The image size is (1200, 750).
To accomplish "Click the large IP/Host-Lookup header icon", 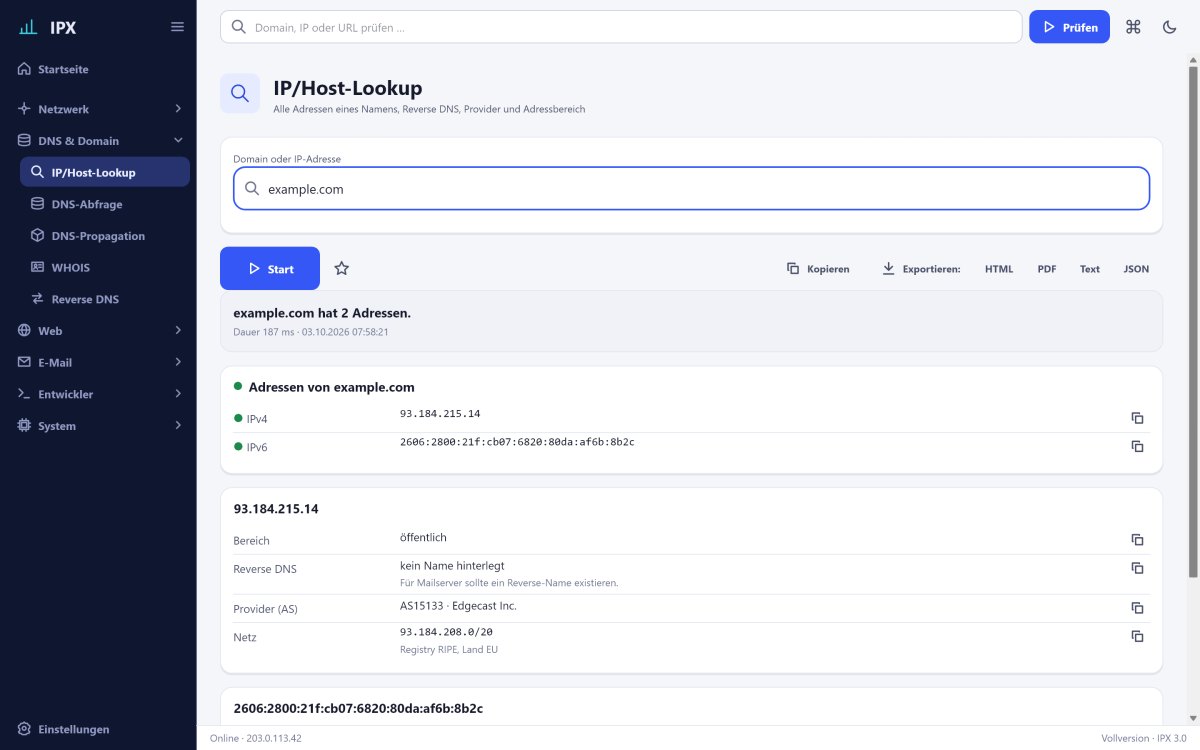I will coord(240,93).
